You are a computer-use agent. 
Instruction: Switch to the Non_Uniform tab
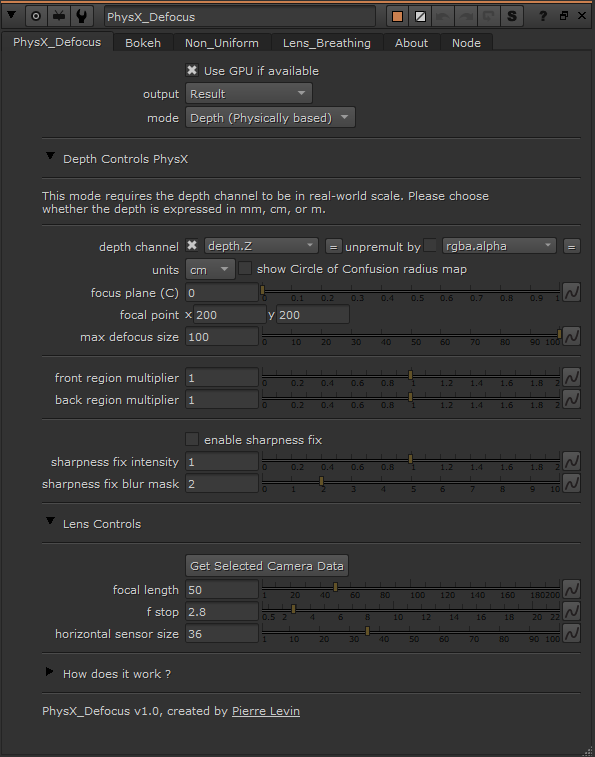click(222, 43)
